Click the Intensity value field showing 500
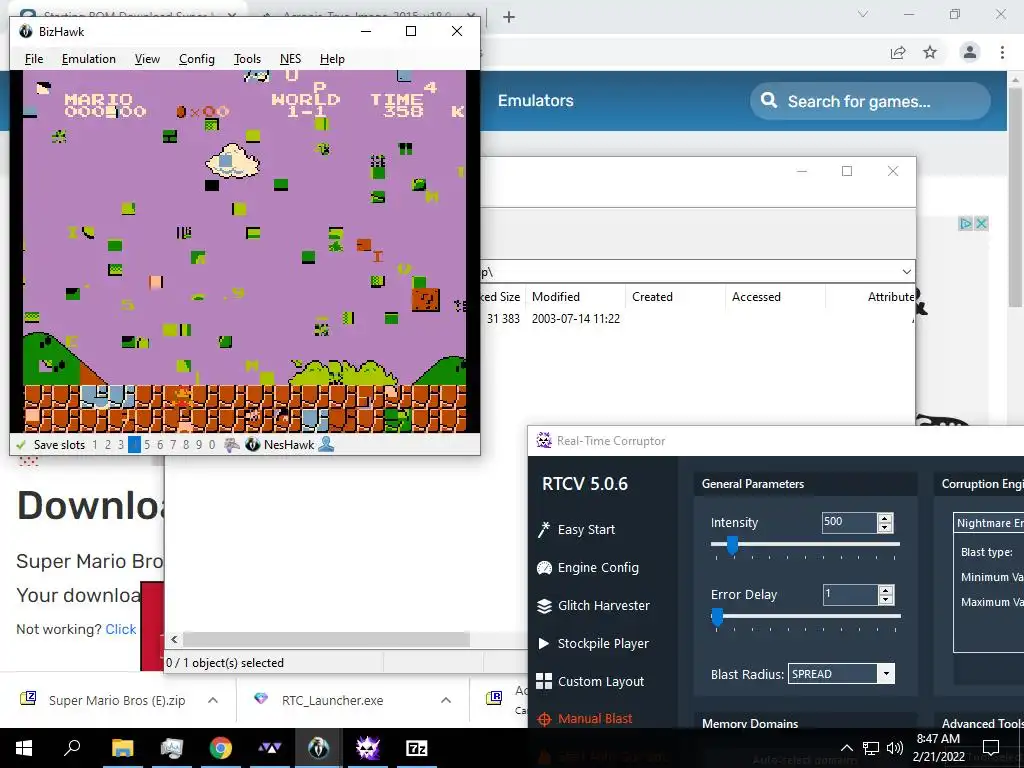The image size is (1024, 768). [849, 522]
